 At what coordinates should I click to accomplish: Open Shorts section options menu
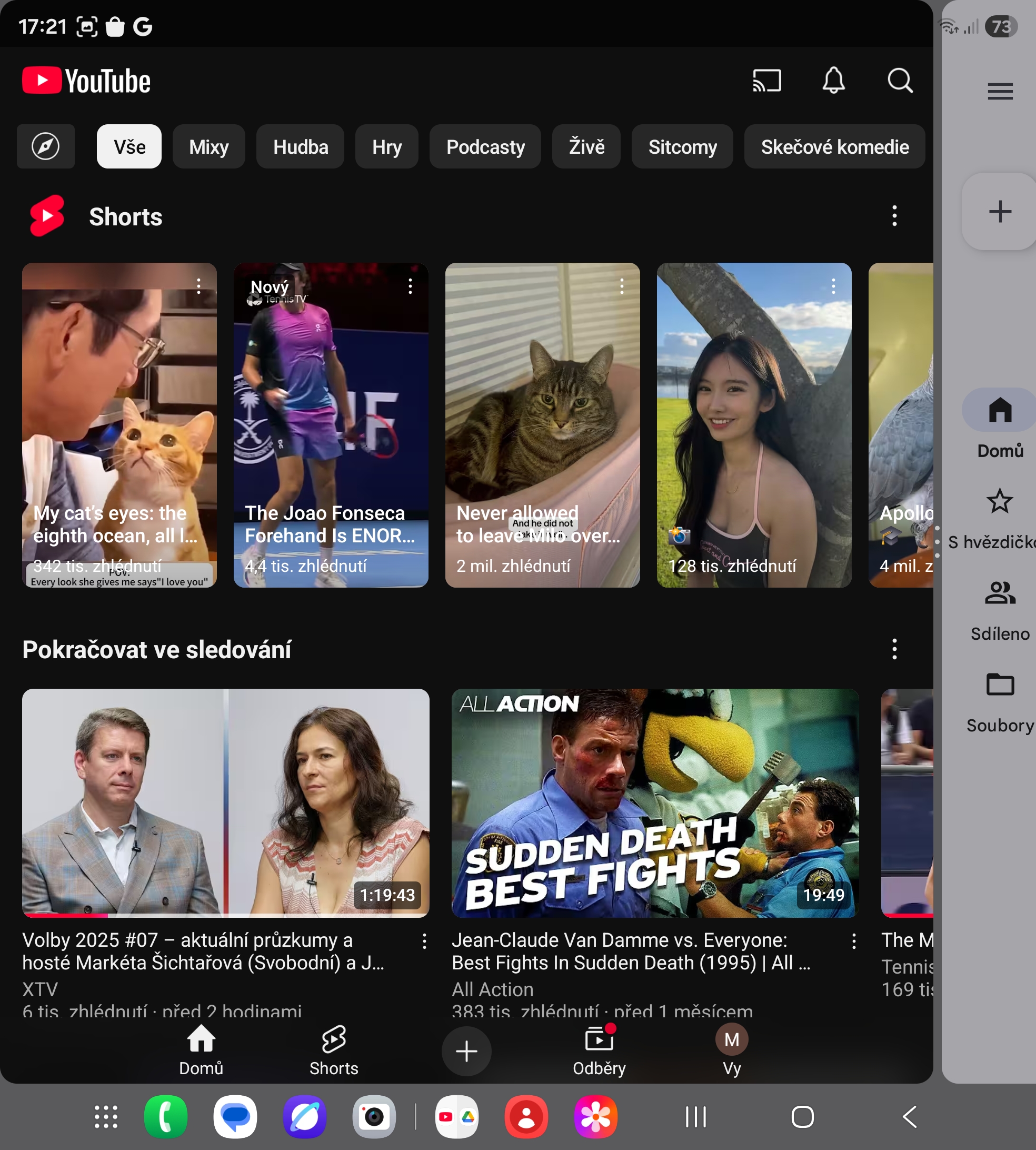pyautogui.click(x=894, y=216)
